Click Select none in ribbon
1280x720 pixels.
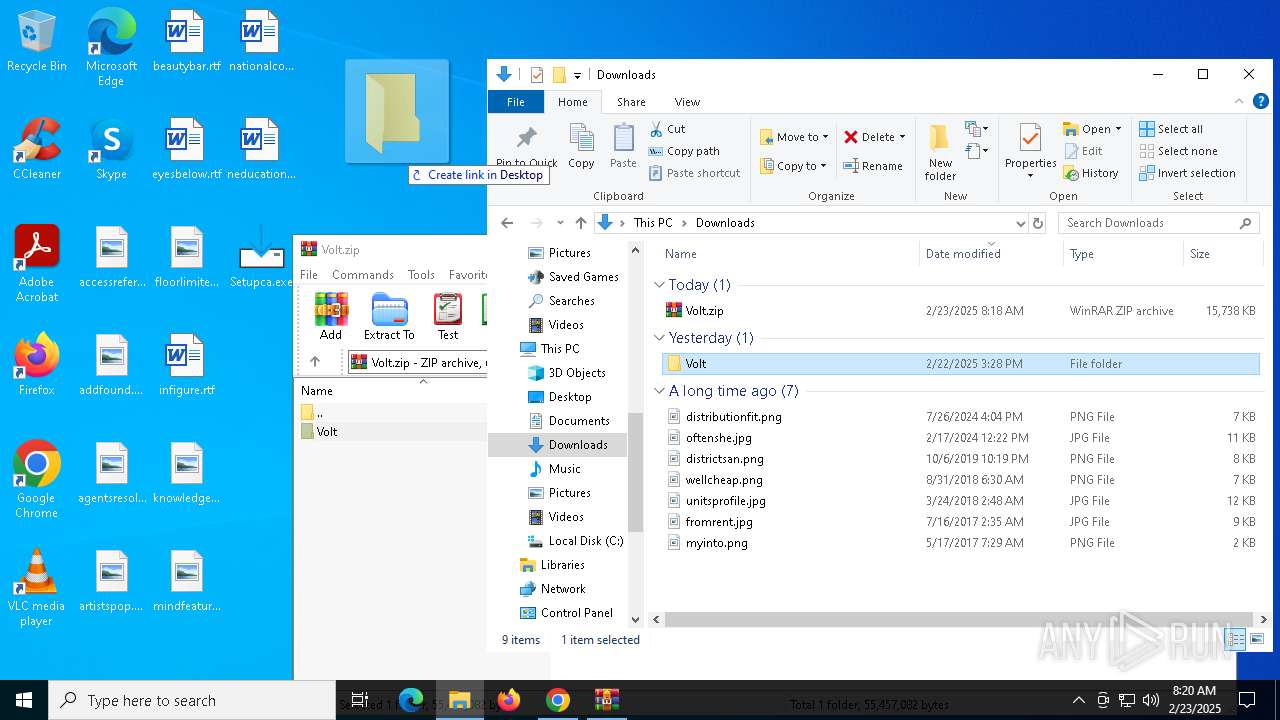coord(1178,151)
